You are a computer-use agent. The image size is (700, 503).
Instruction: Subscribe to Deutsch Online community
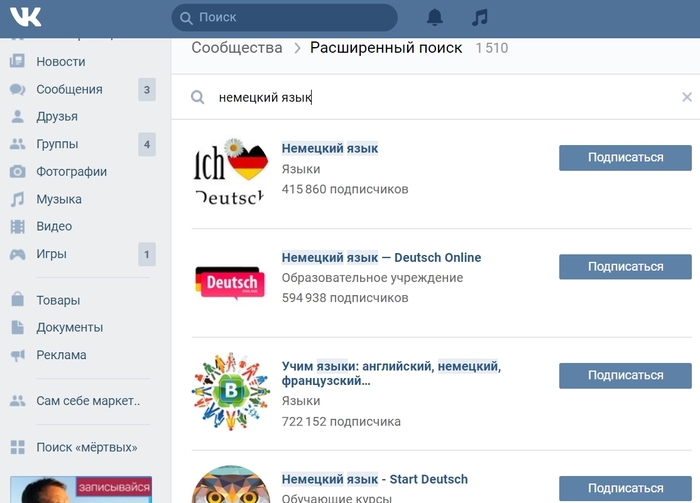[x=625, y=266]
